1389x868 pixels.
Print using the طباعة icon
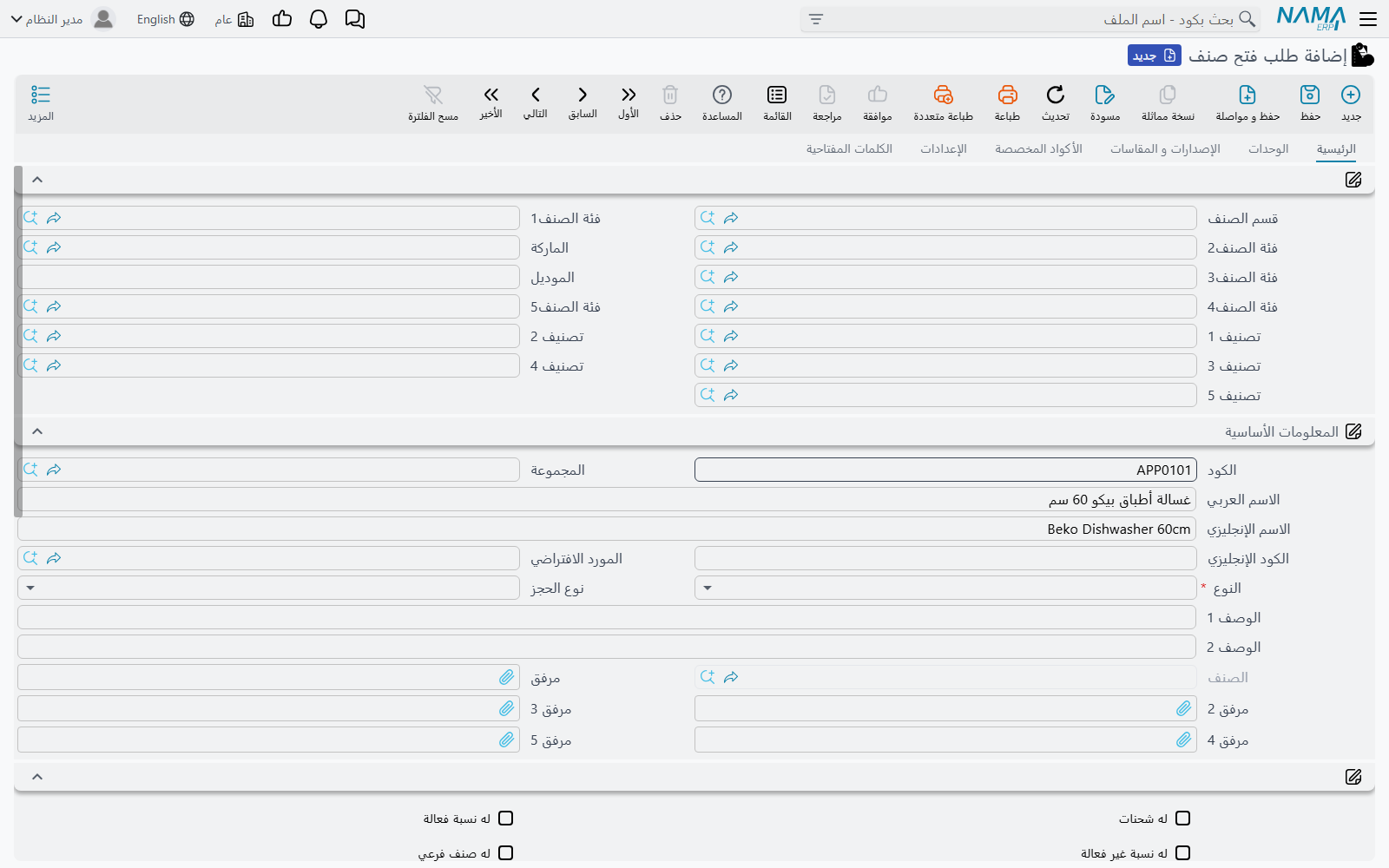[1007, 95]
